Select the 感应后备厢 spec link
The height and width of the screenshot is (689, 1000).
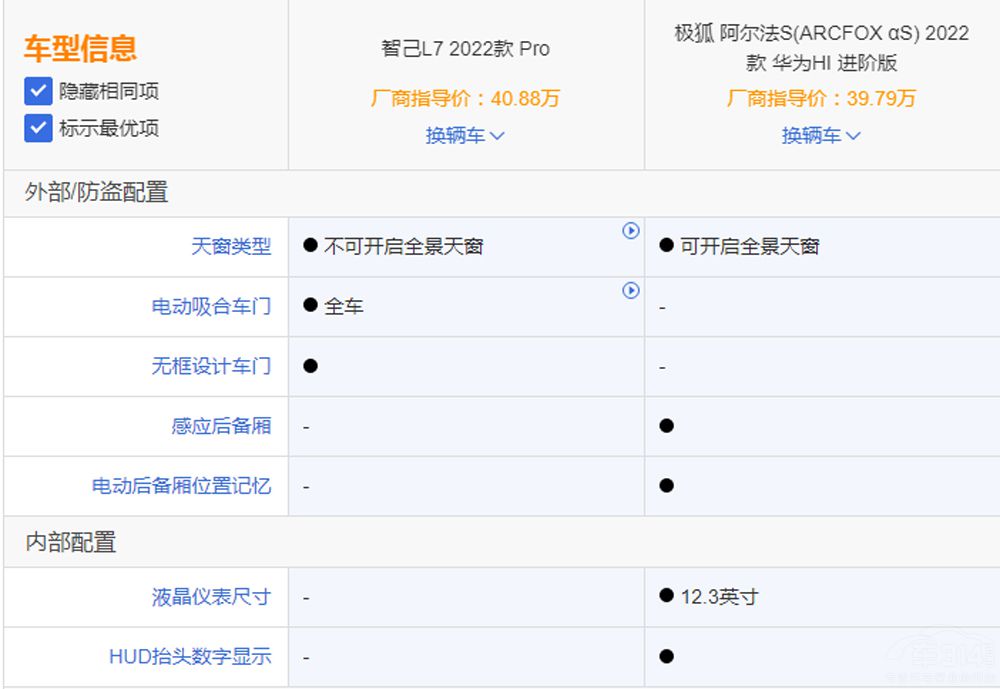tap(221, 427)
